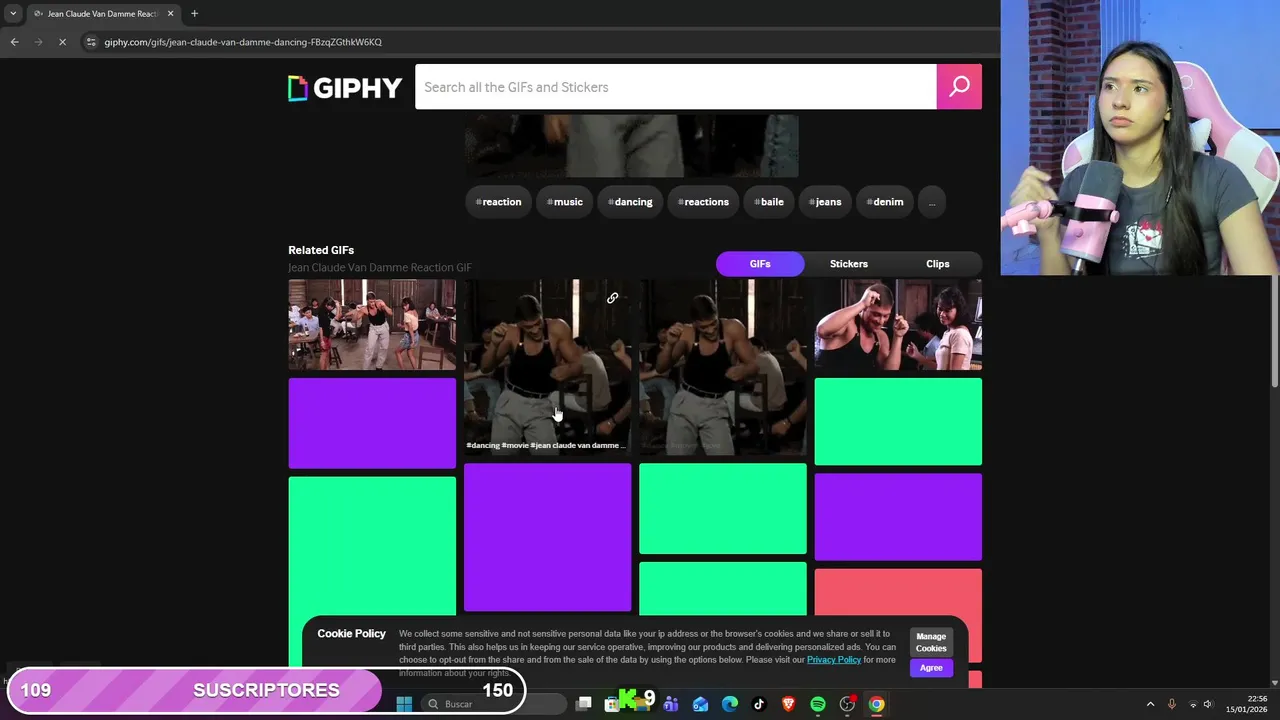This screenshot has height=720, width=1280.
Task: Open OBS Studio from taskbar
Action: point(847,704)
